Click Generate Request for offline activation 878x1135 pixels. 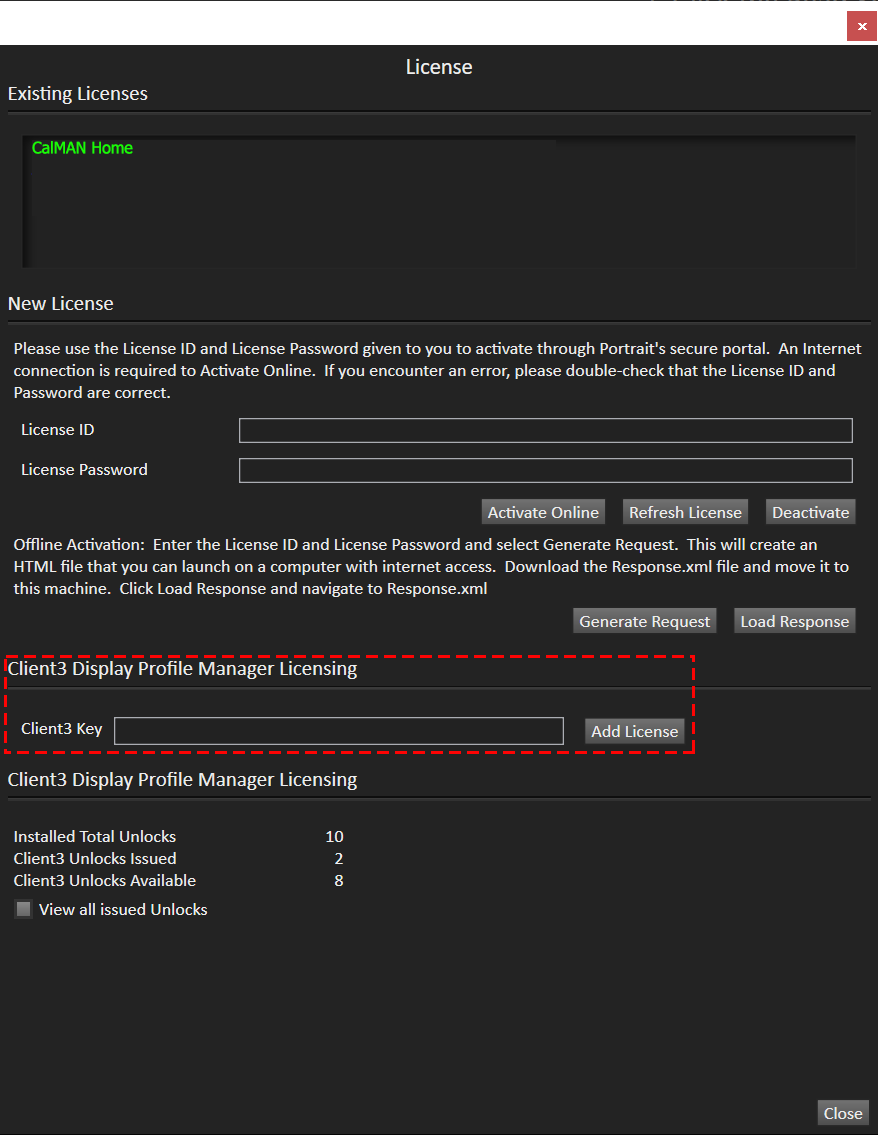pos(644,621)
